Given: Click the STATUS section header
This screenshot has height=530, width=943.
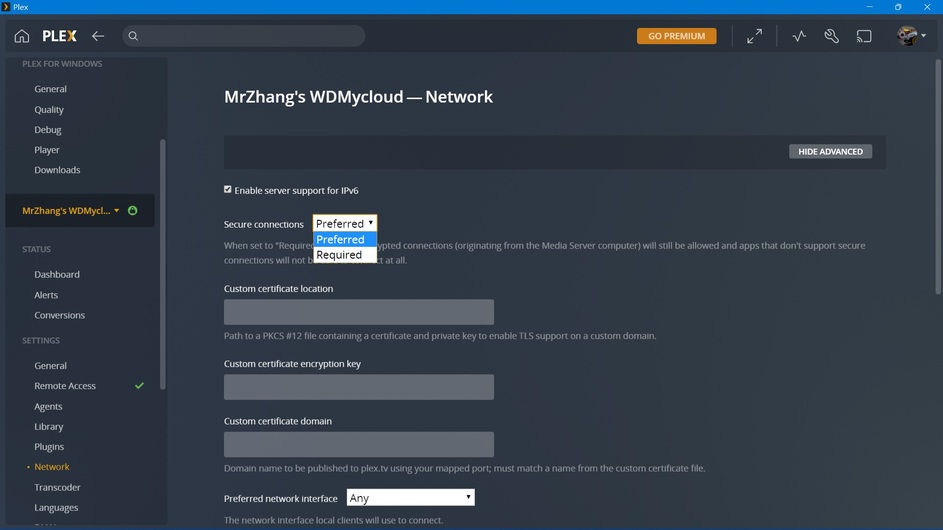Looking at the screenshot, I should [x=36, y=249].
